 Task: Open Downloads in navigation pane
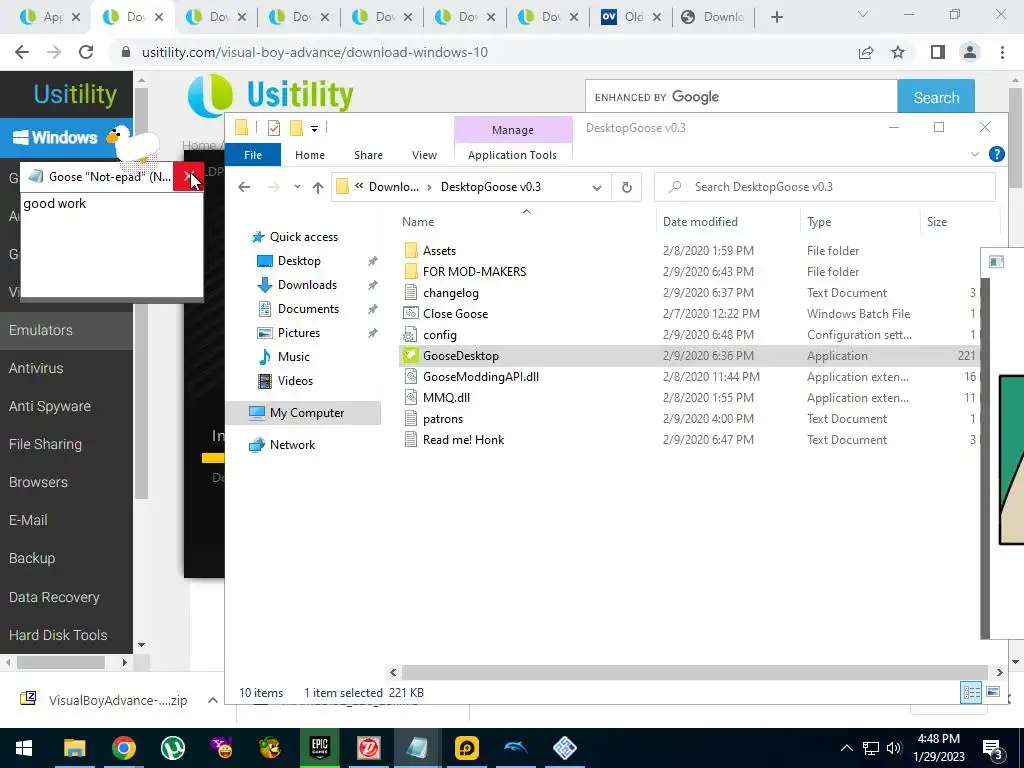[x=307, y=285]
